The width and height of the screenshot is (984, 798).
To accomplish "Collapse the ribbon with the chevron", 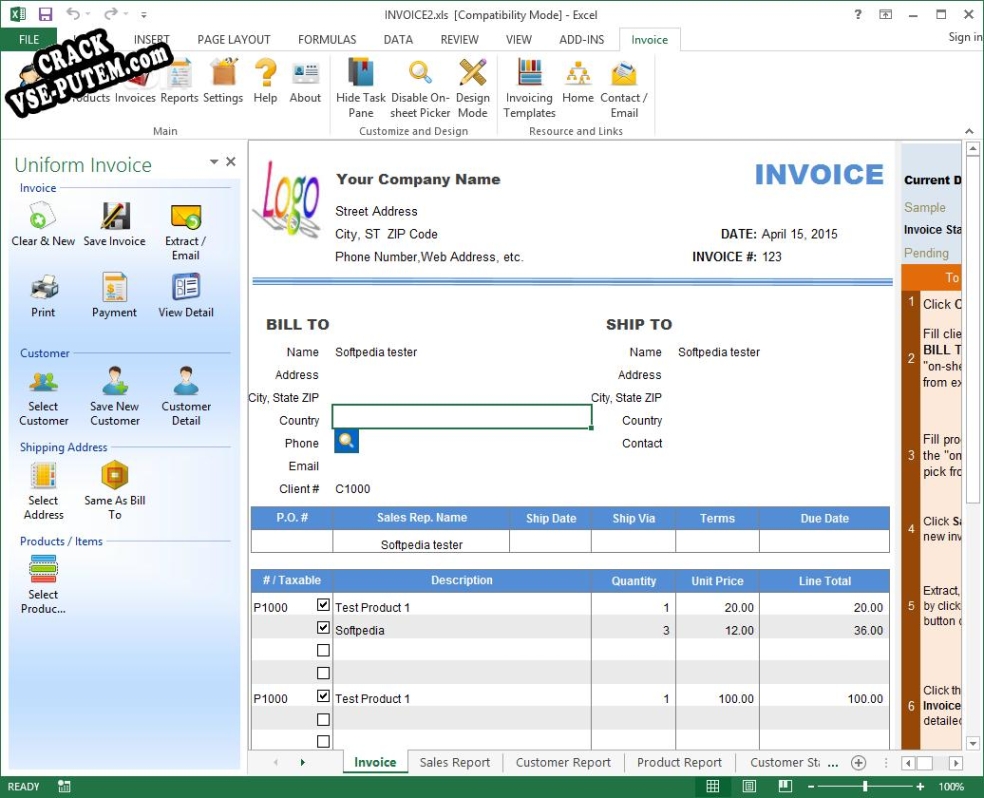I will [970, 131].
